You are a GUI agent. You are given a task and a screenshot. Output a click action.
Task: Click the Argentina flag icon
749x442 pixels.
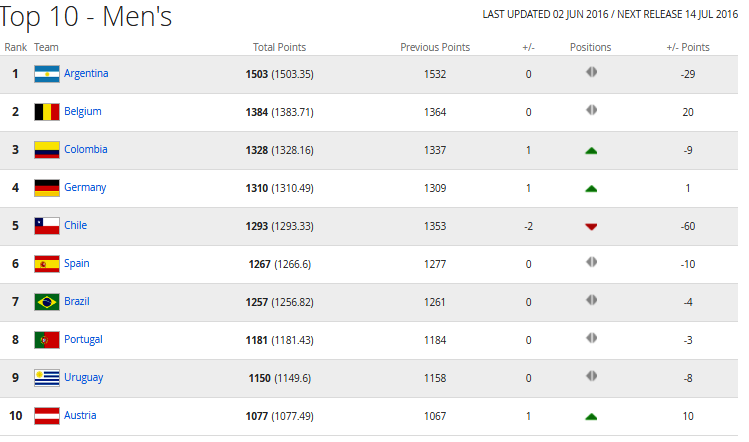(47, 74)
